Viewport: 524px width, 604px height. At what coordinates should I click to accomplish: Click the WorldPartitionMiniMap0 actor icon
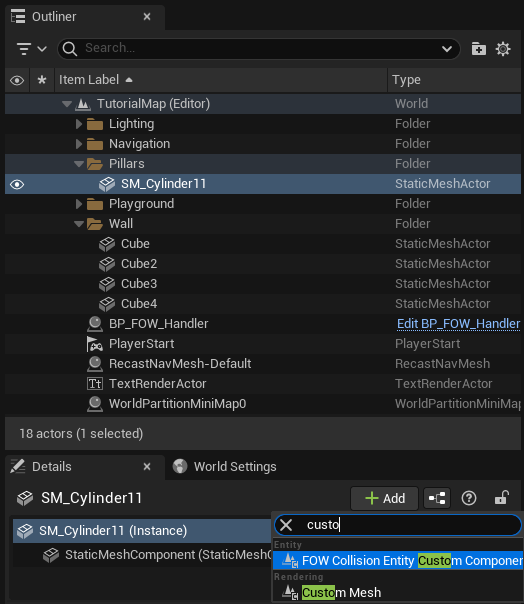pyautogui.click(x=95, y=404)
